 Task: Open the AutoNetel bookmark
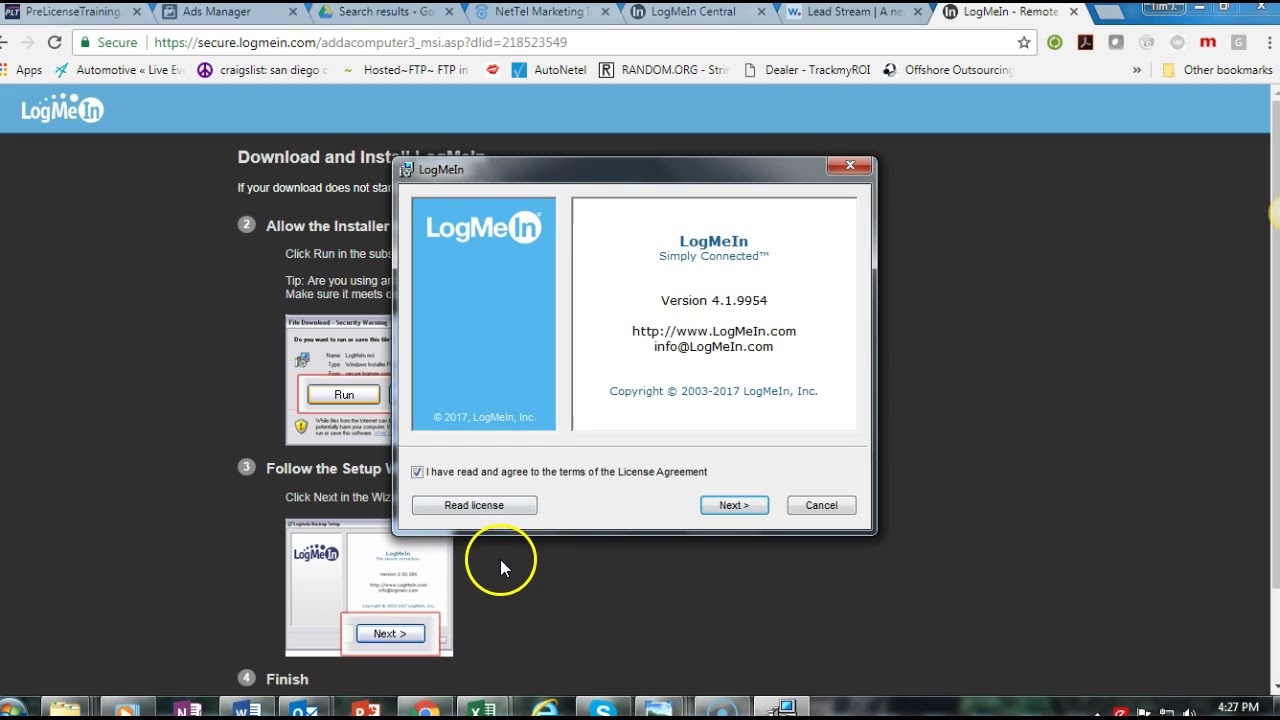pos(549,70)
